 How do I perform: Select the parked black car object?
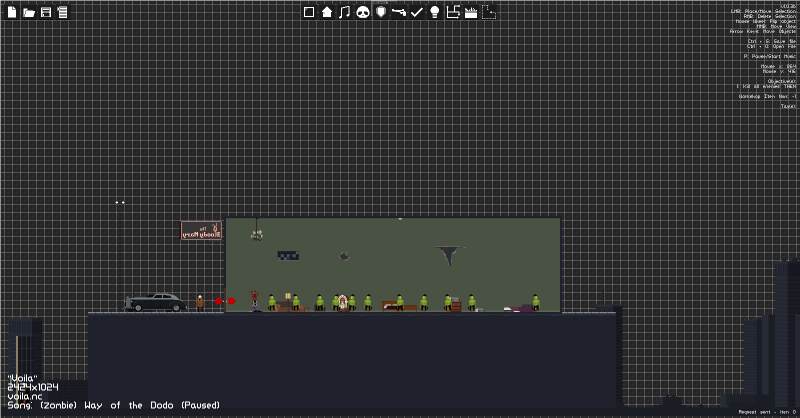(x=156, y=302)
